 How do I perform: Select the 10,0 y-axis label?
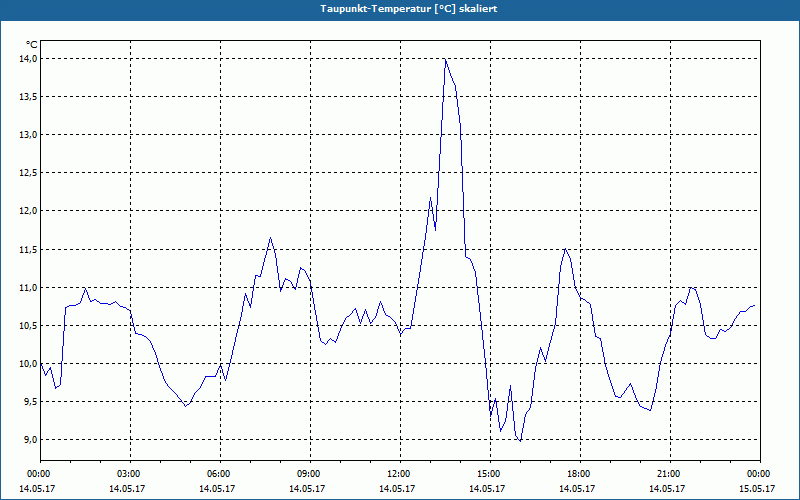pos(29,364)
